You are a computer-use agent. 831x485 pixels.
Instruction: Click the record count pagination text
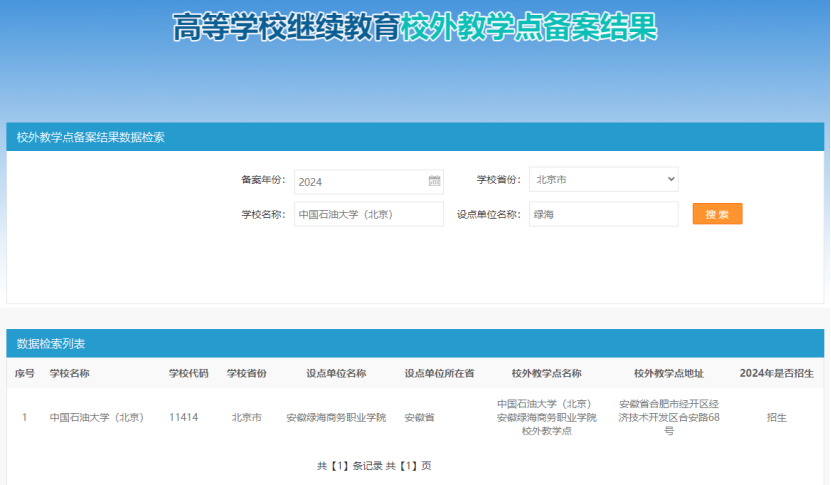pos(374,466)
